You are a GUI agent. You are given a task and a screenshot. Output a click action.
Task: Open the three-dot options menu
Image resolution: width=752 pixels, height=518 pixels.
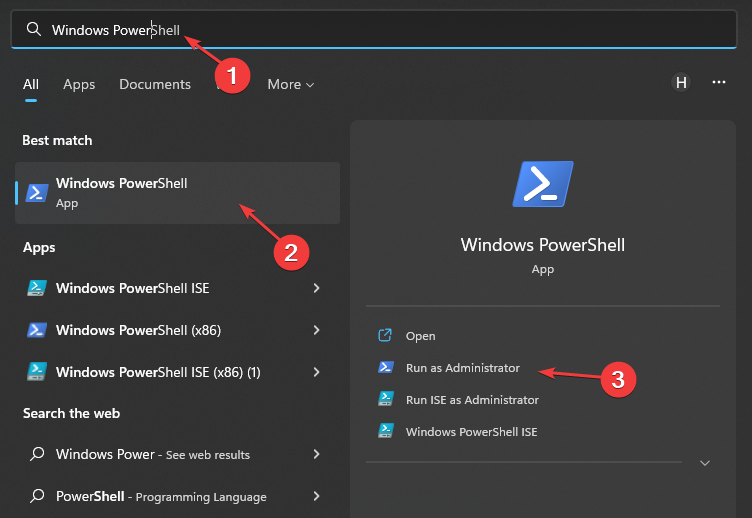click(718, 82)
